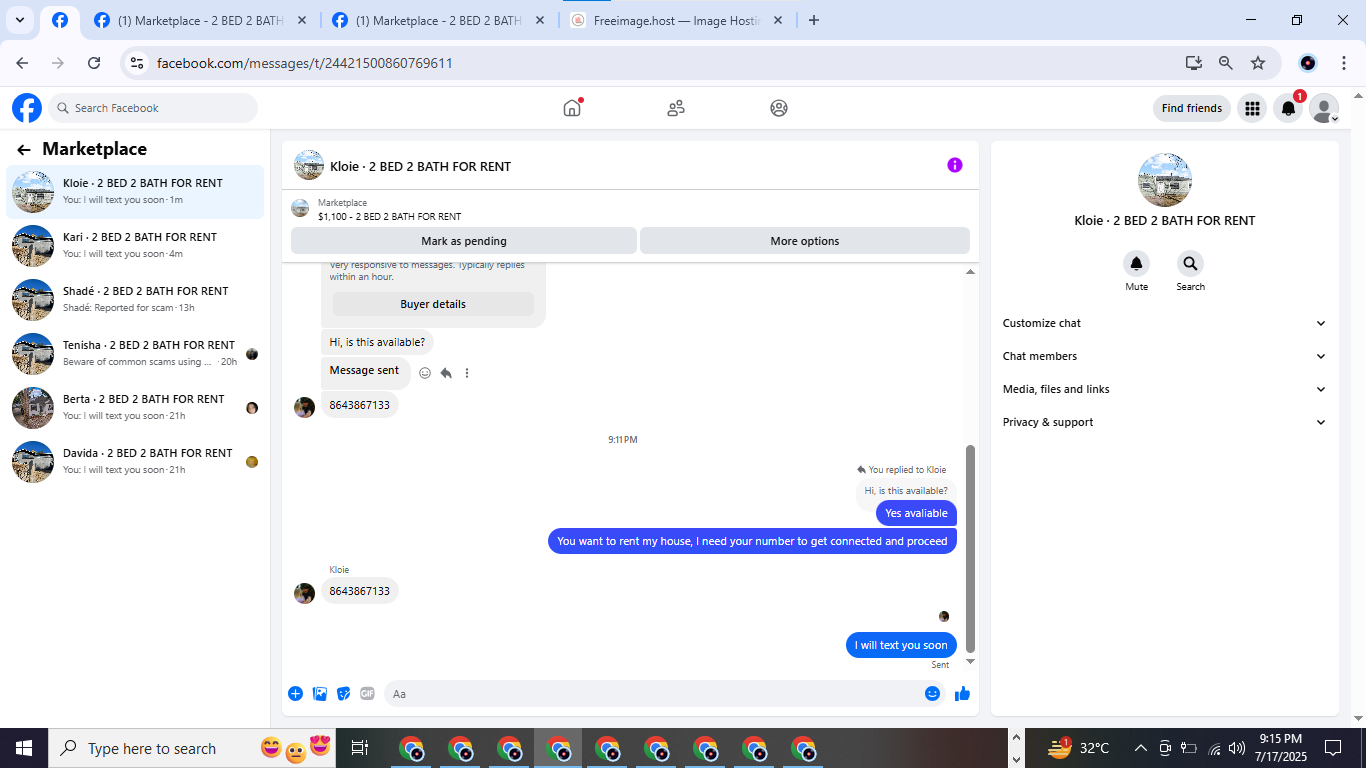This screenshot has width=1366, height=768.
Task: Open more actions plus icon in composer
Action: [x=296, y=694]
